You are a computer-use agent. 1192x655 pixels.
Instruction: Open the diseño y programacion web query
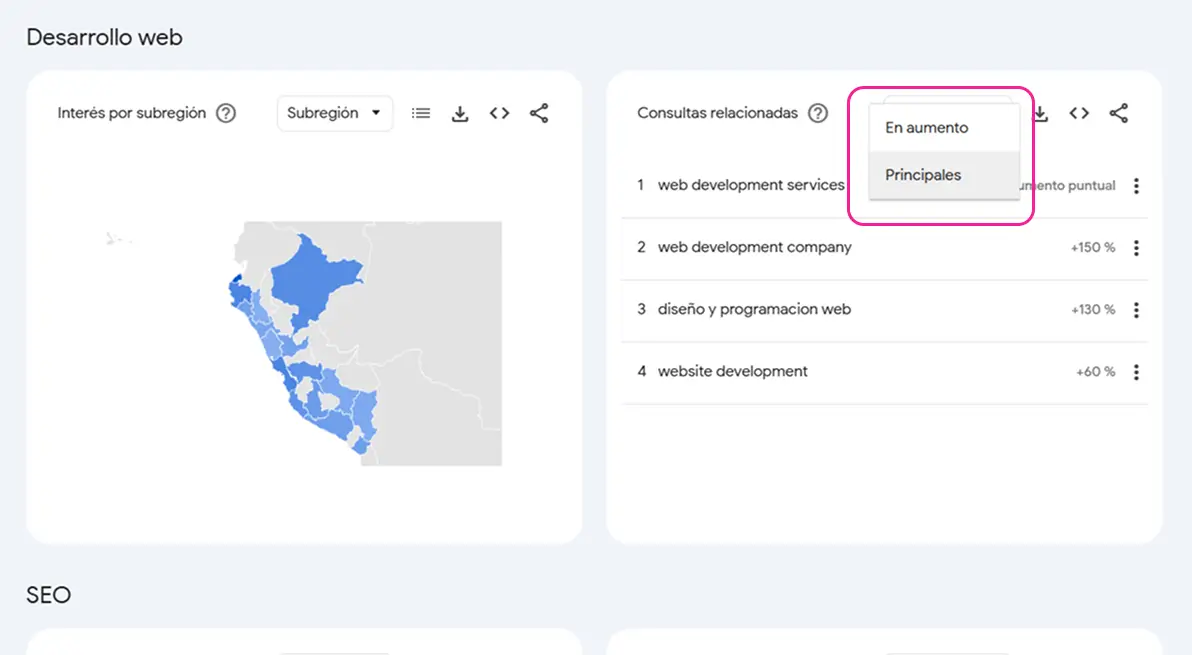tap(754, 310)
